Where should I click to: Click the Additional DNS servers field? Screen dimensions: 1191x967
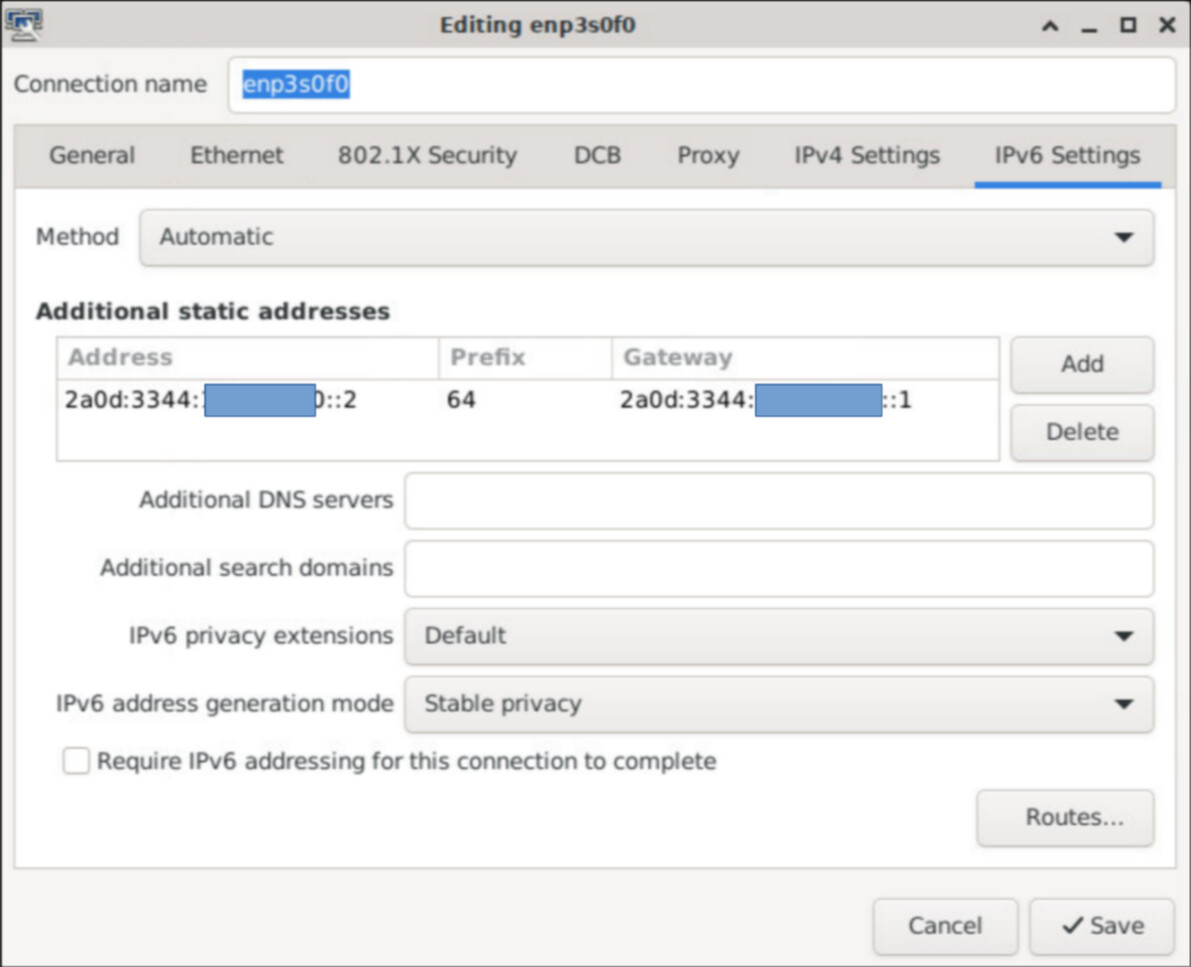pos(779,500)
